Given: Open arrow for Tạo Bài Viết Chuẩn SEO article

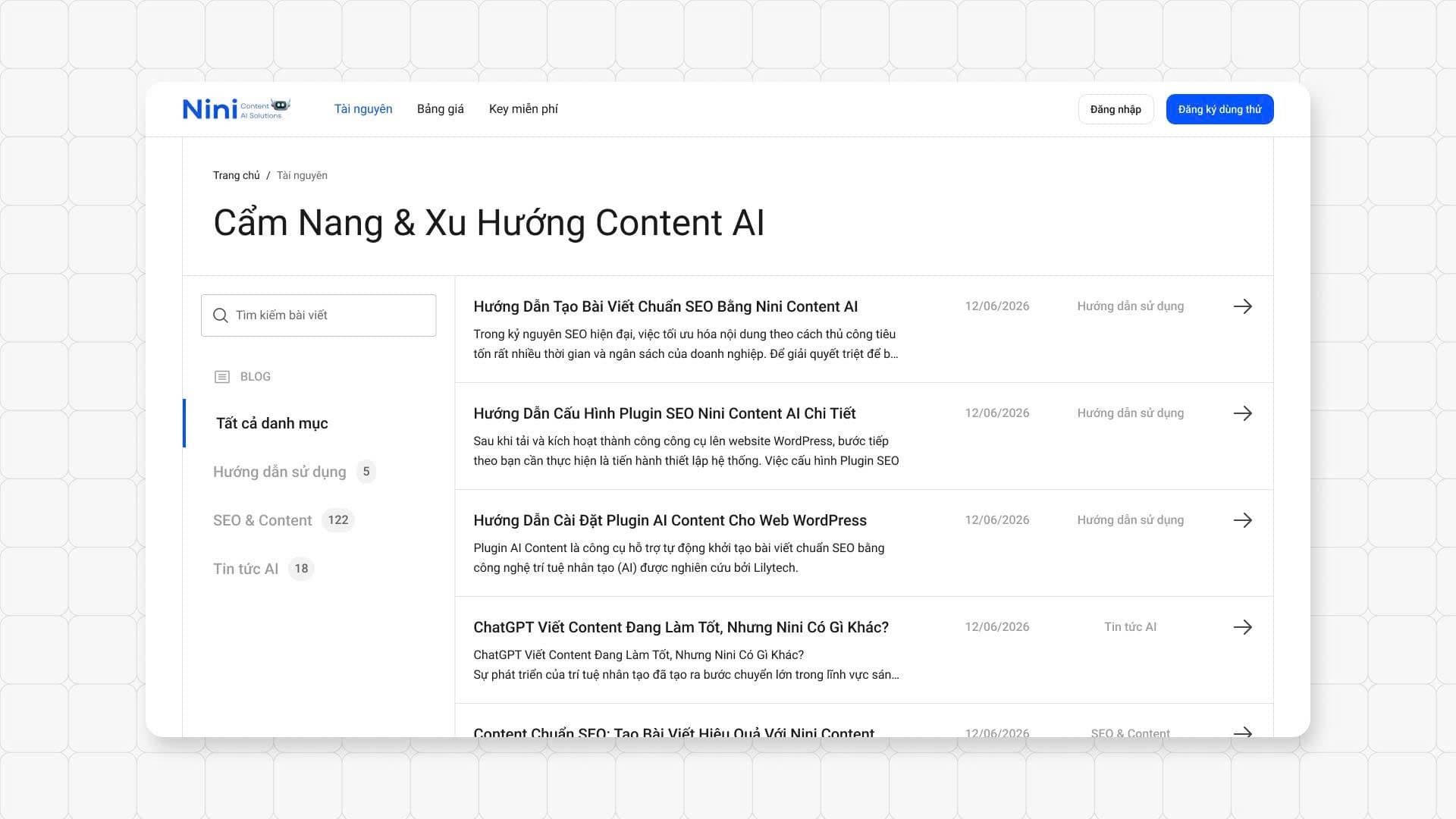Looking at the screenshot, I should pyautogui.click(x=1242, y=306).
